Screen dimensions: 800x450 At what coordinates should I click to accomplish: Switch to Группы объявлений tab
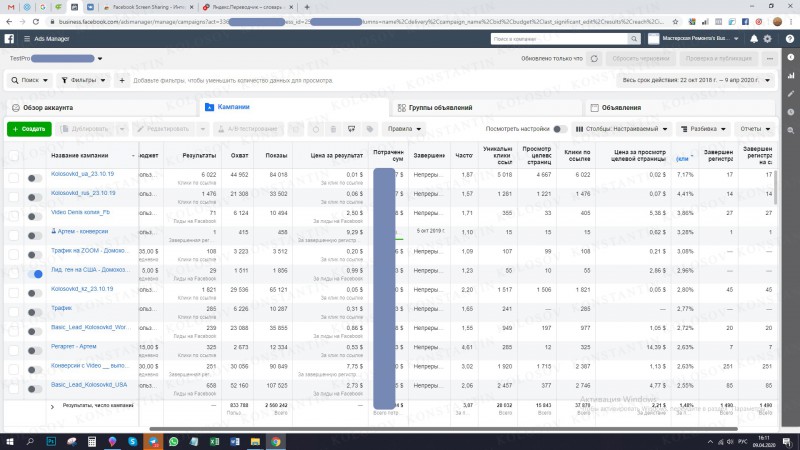[486, 108]
